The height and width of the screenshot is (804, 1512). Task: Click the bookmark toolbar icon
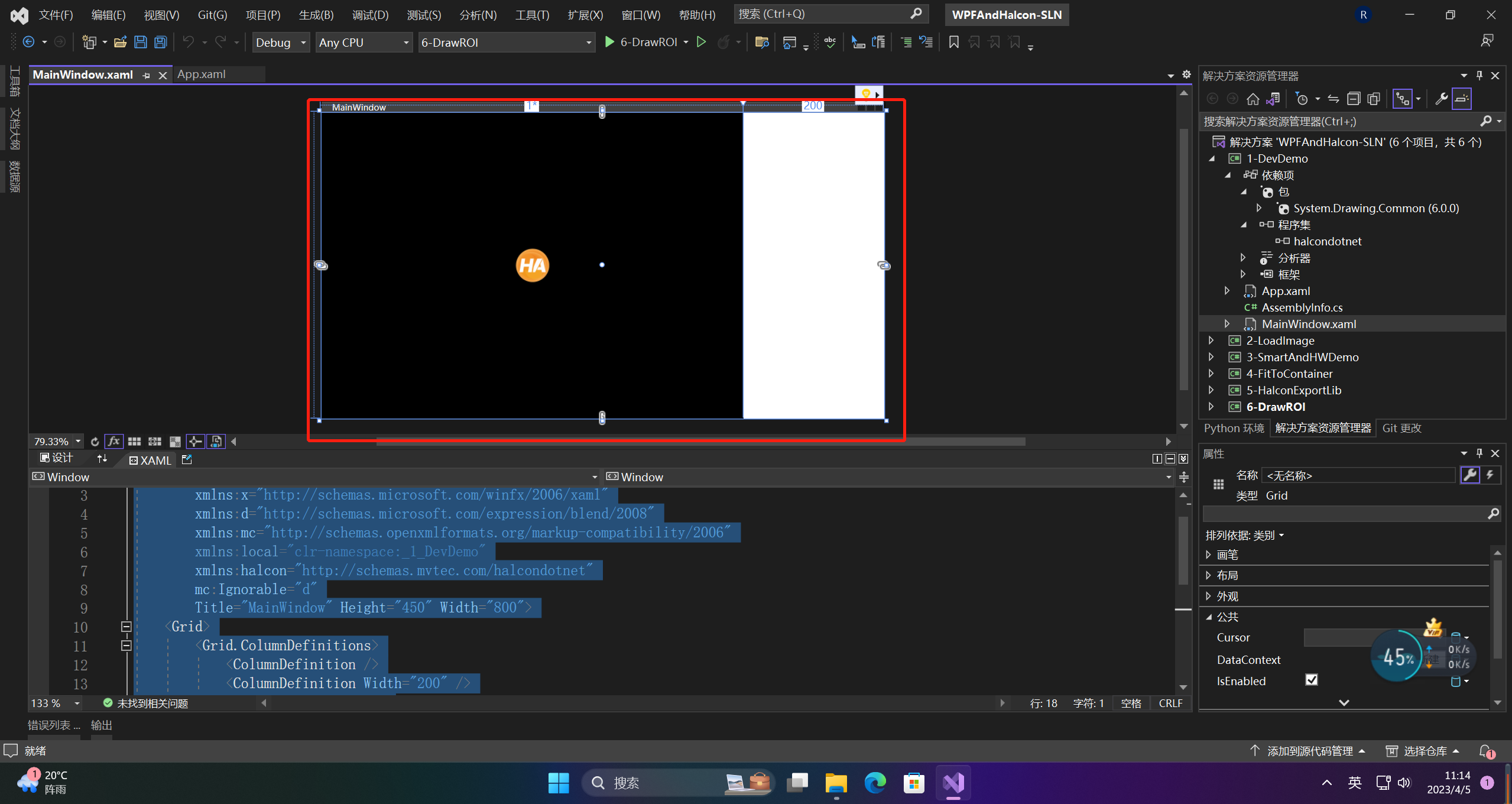[x=953, y=42]
